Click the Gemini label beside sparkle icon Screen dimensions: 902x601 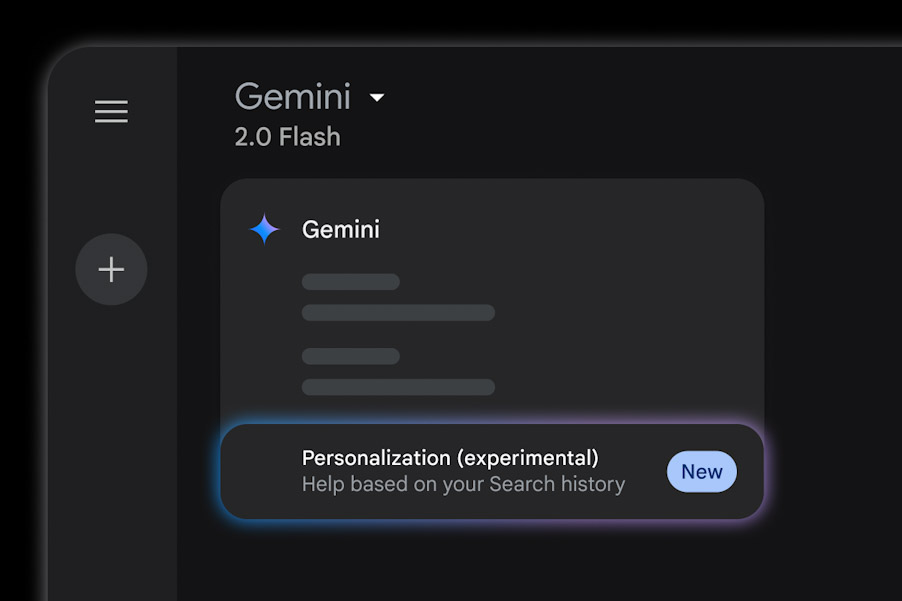[341, 229]
